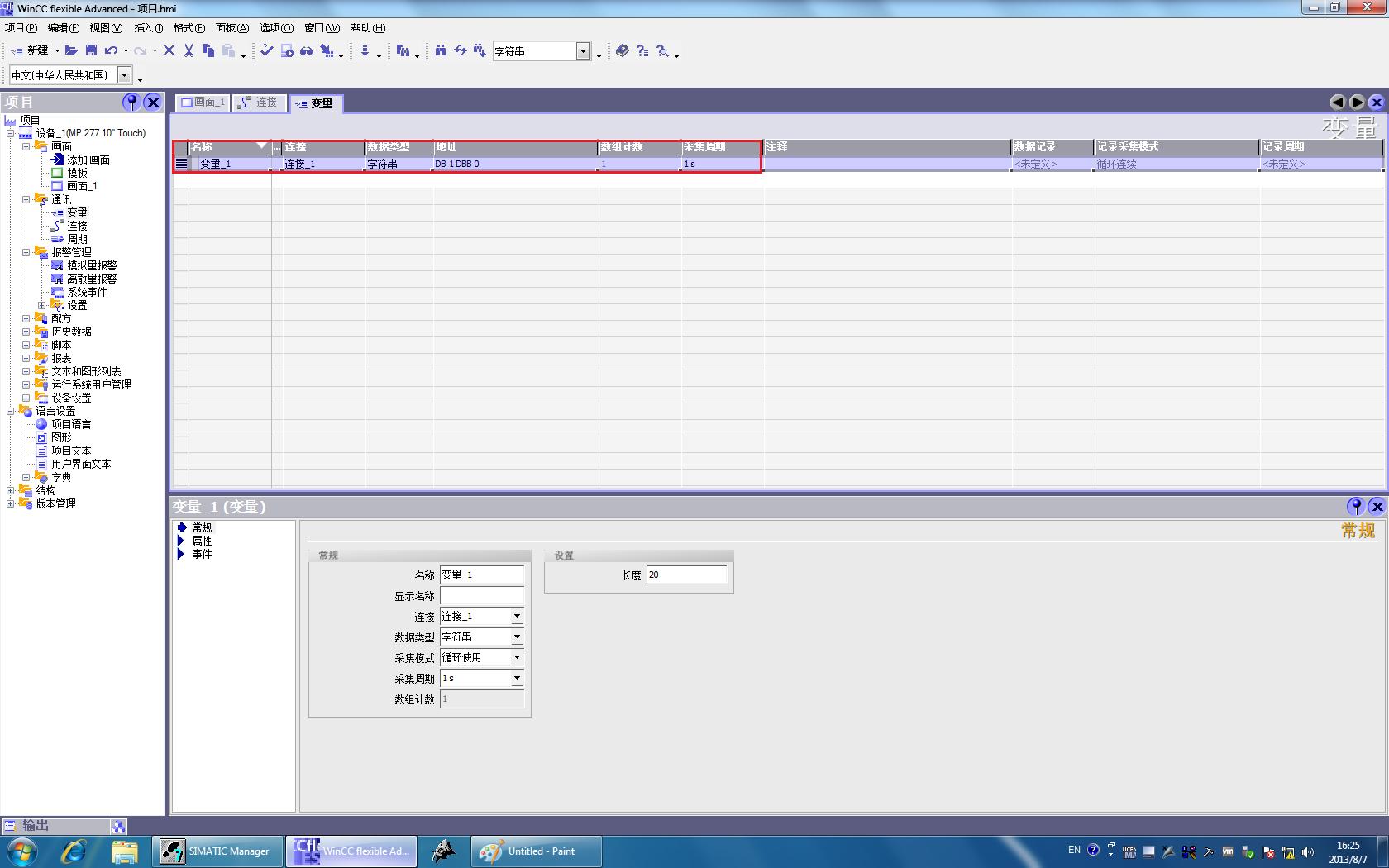Open the 采集周期 dropdown in properties
Viewport: 1389px width, 868px height.
pyautogui.click(x=517, y=678)
